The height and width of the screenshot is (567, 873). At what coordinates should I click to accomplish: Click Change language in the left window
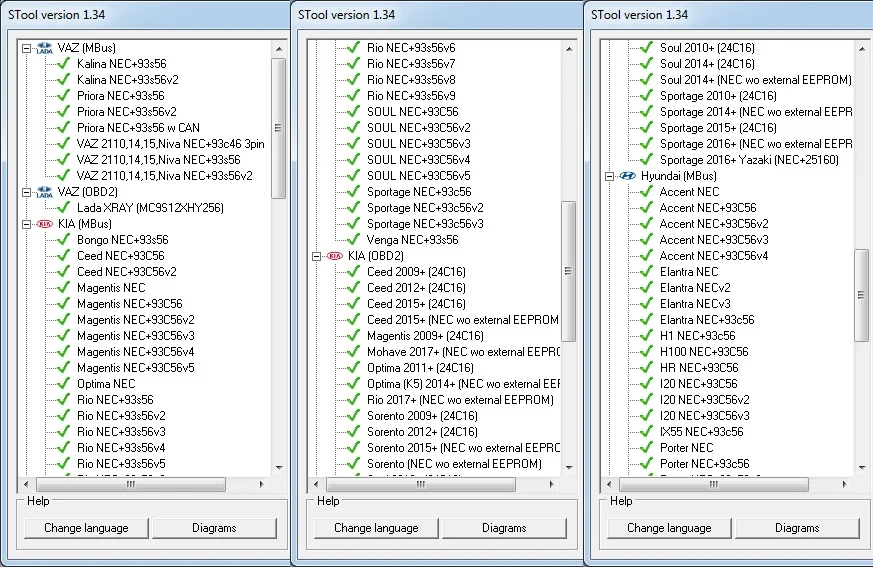tap(86, 528)
